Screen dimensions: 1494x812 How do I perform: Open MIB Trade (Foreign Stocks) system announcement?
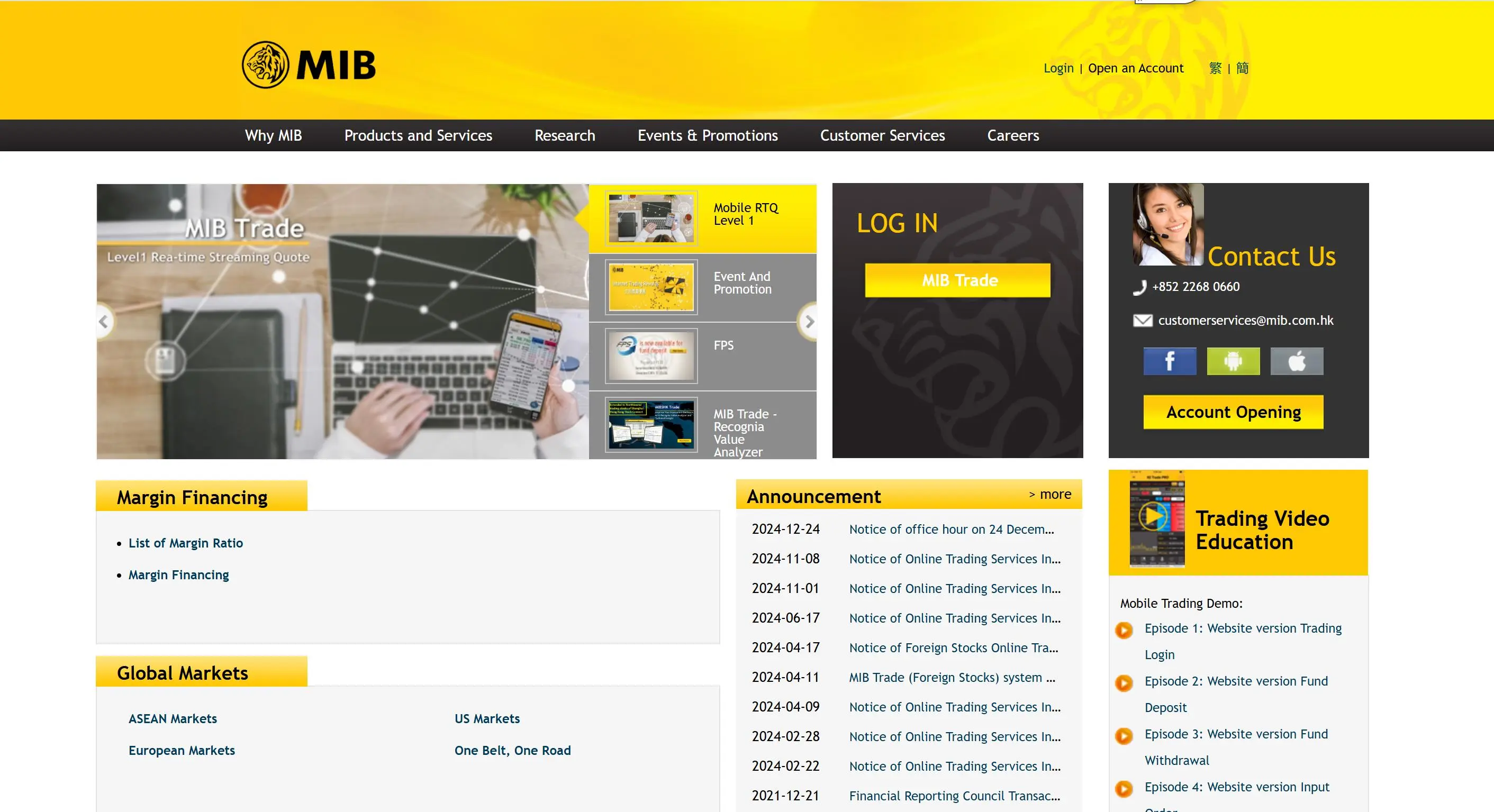(x=952, y=677)
